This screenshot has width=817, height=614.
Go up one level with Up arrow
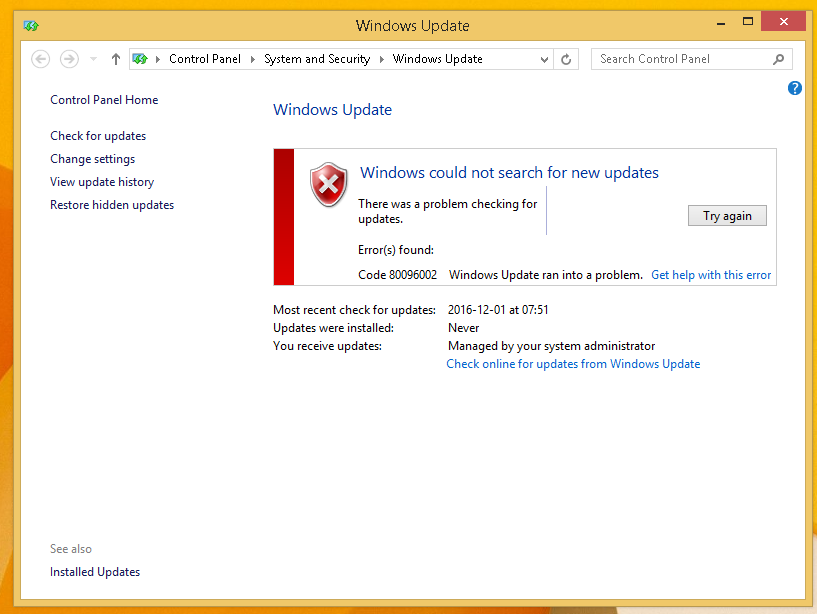click(116, 59)
